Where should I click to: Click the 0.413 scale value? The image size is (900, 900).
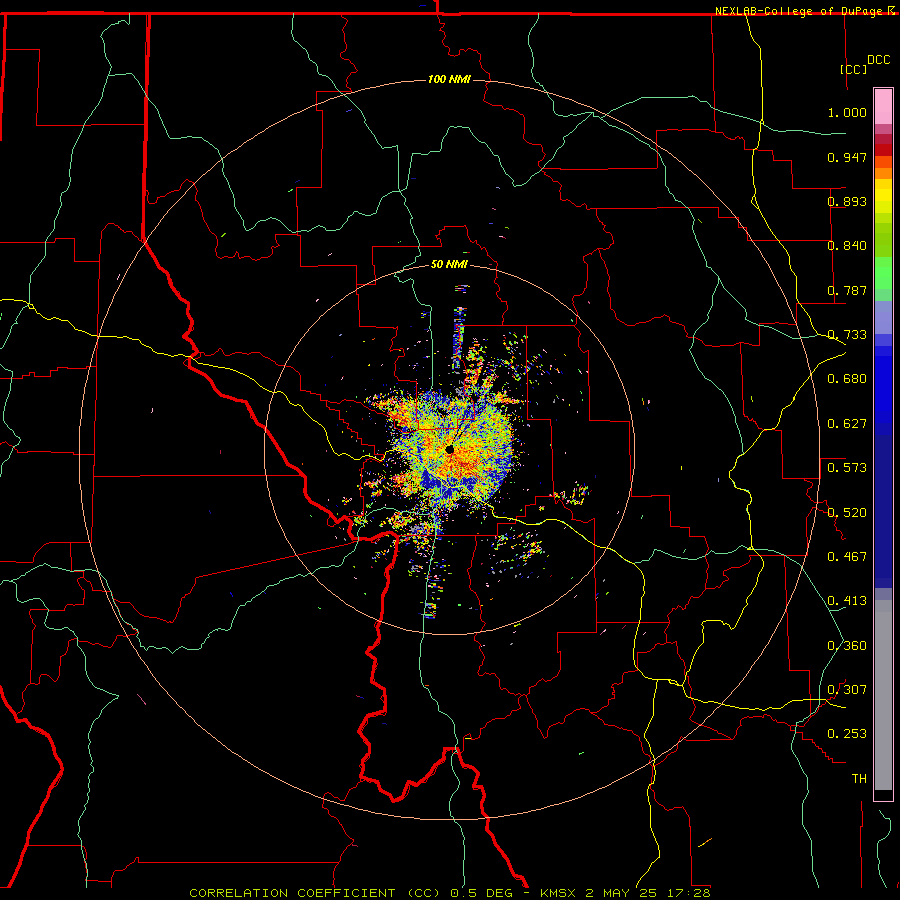coord(847,601)
